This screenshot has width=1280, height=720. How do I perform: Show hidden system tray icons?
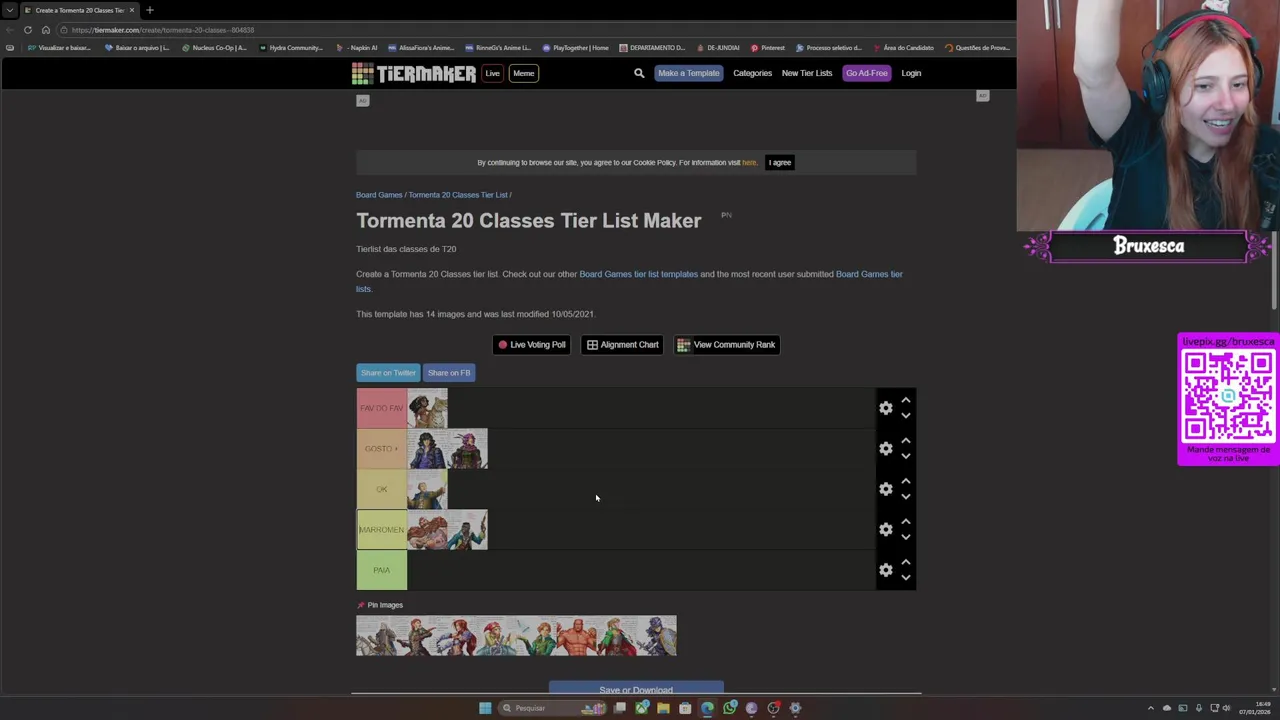1150,708
